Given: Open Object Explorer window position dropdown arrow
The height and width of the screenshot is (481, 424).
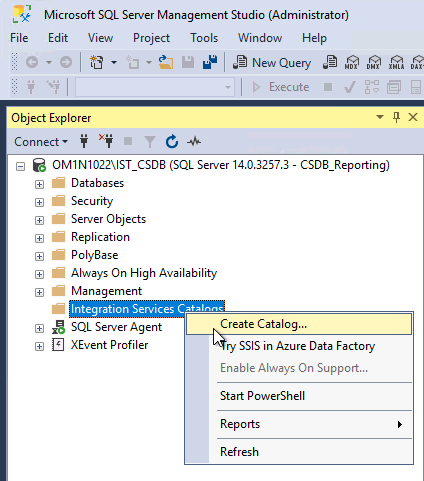Looking at the screenshot, I should (380, 117).
